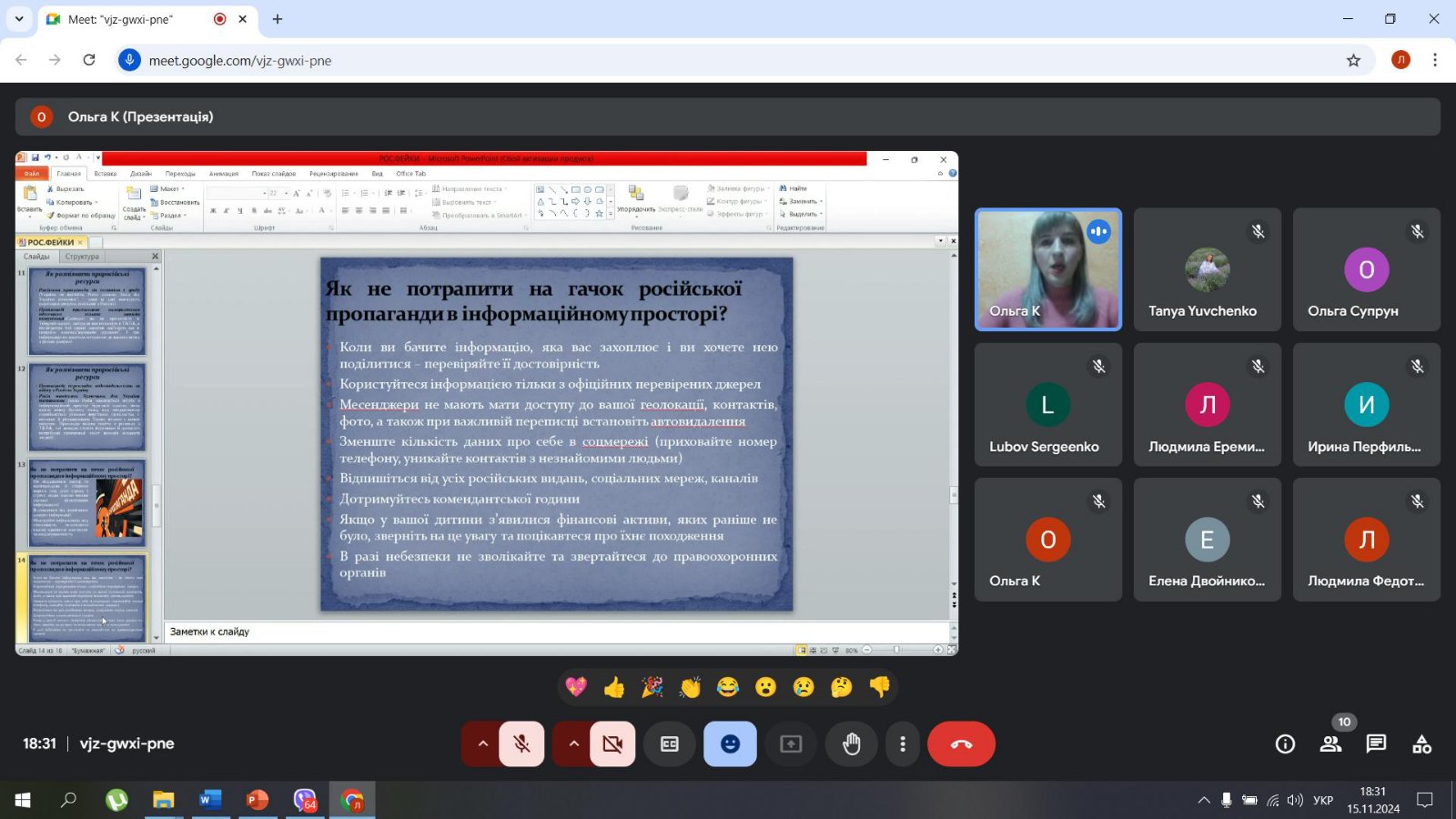Open the three-dot more options menu
Viewport: 1456px width, 819px height.
click(x=902, y=744)
